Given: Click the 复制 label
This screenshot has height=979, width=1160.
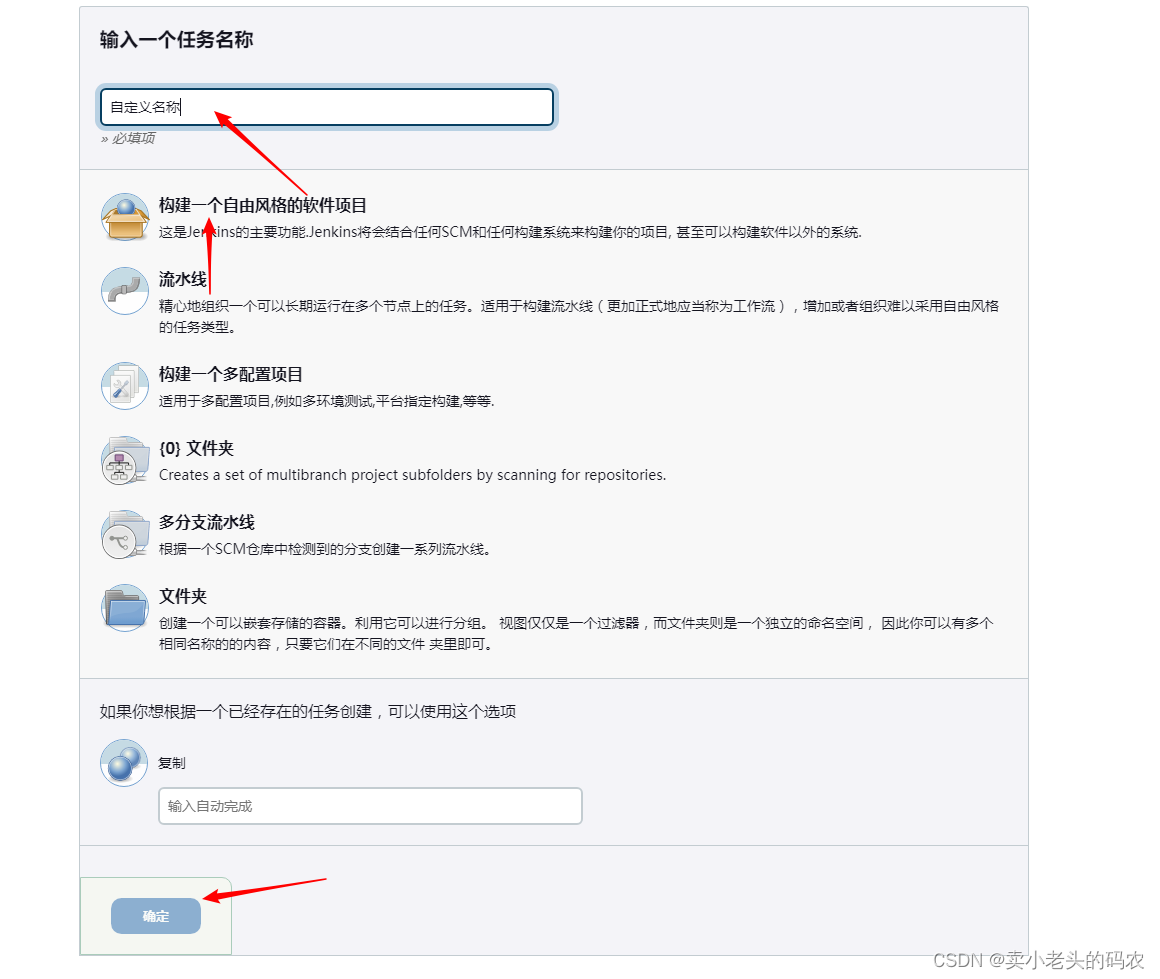Looking at the screenshot, I should pyautogui.click(x=172, y=763).
